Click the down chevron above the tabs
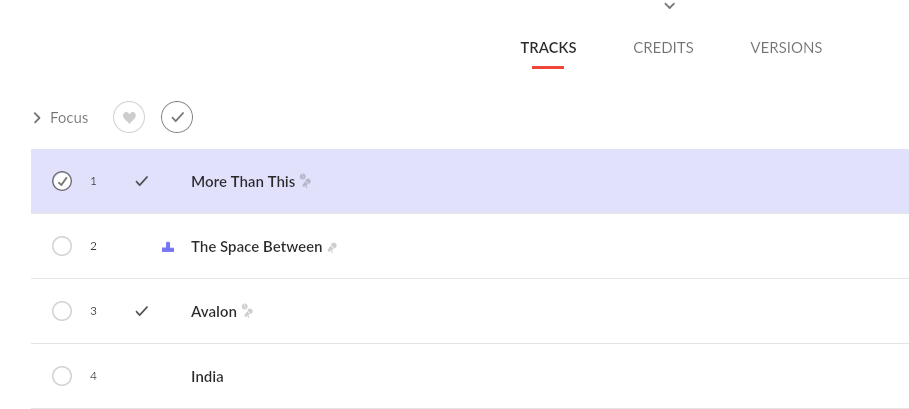This screenshot has width=909, height=409. point(670,6)
